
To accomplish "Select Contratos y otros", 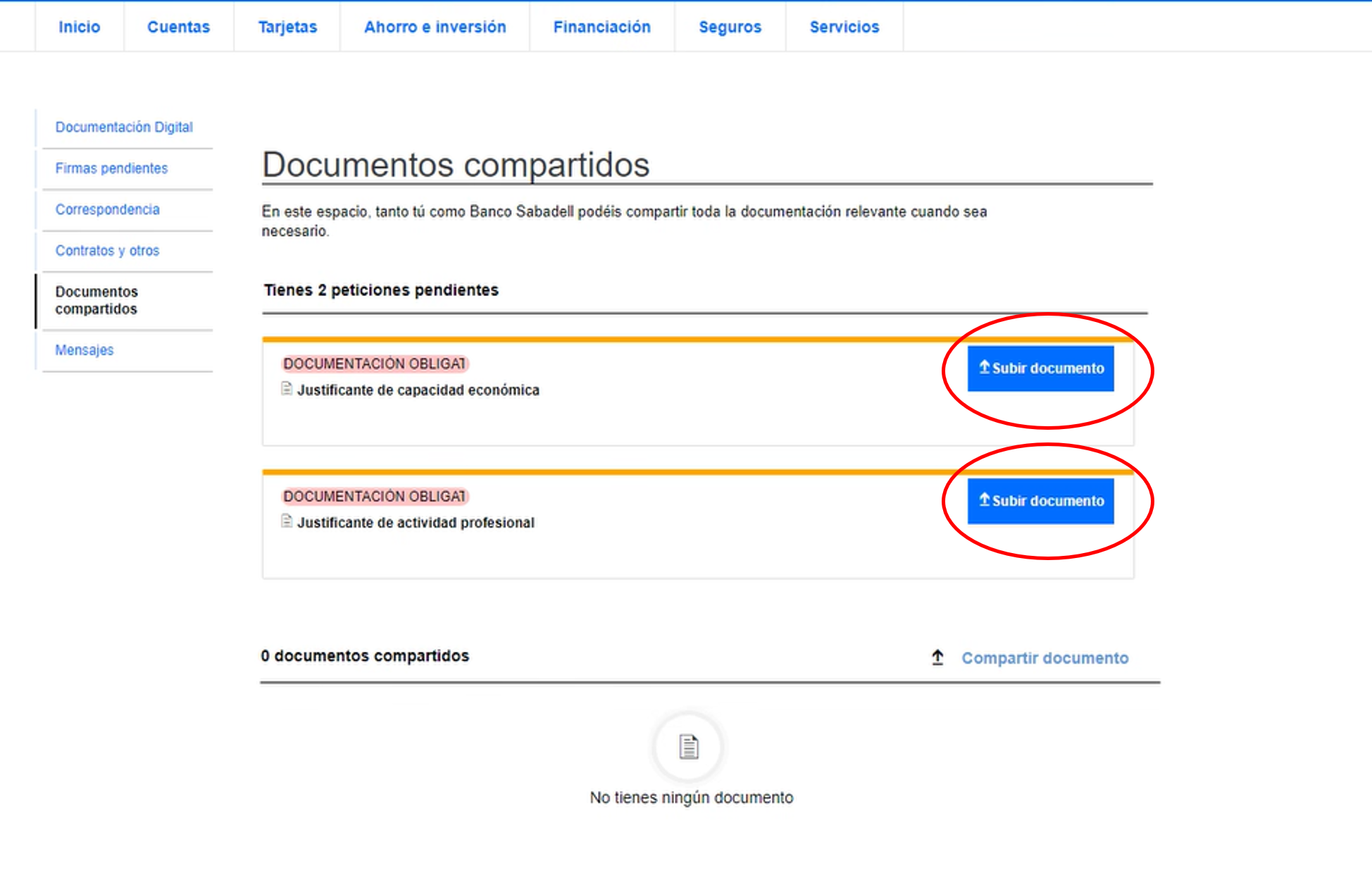I will [107, 250].
